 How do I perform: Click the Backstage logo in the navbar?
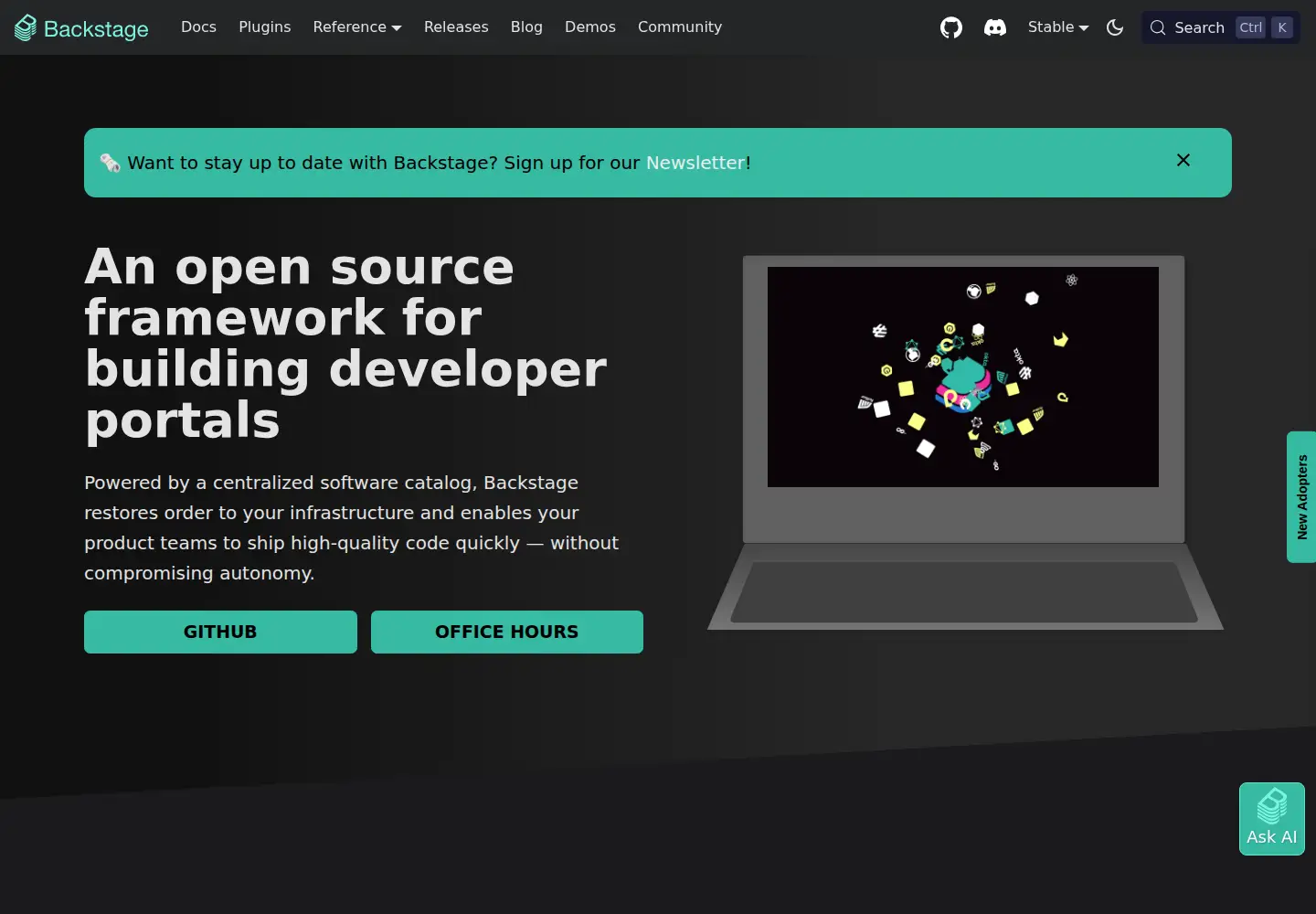click(x=81, y=27)
